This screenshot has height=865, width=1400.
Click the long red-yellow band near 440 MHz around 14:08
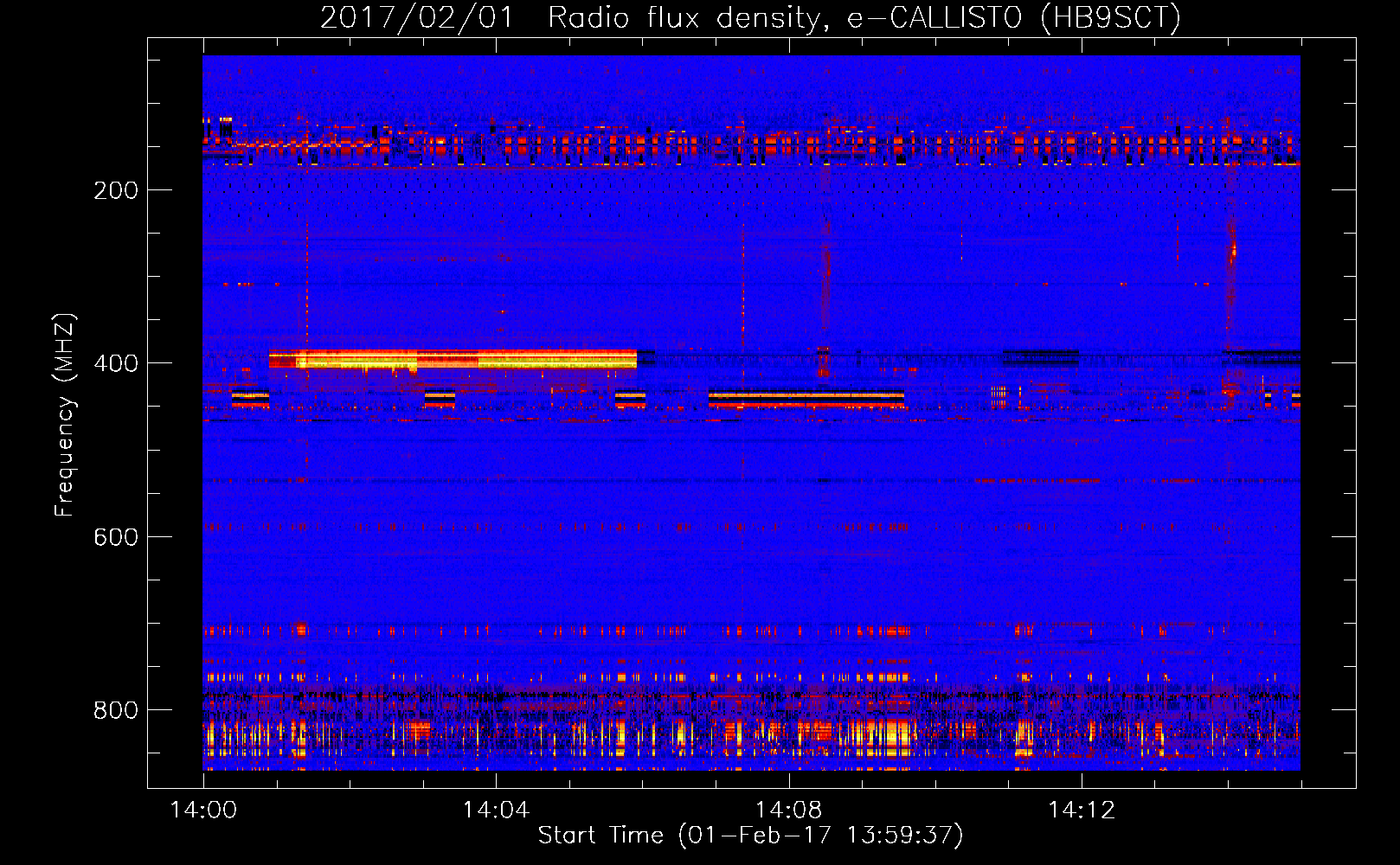(806, 399)
